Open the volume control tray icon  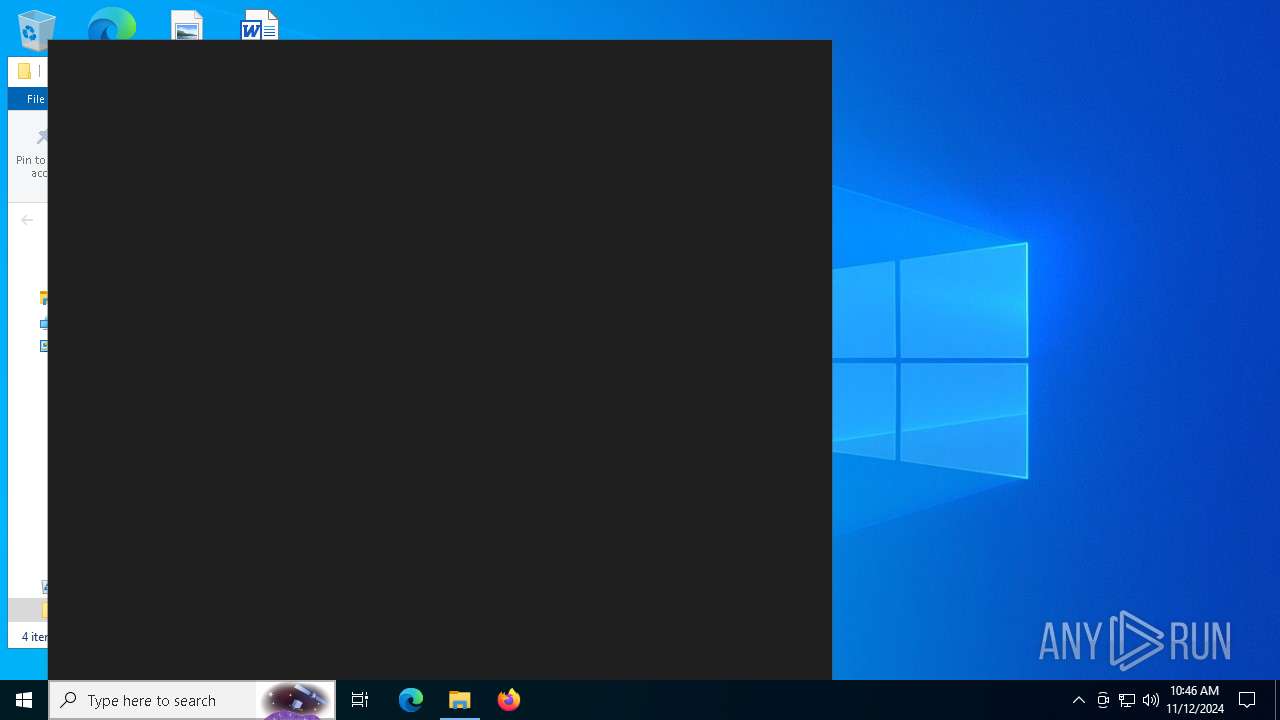click(1151, 700)
